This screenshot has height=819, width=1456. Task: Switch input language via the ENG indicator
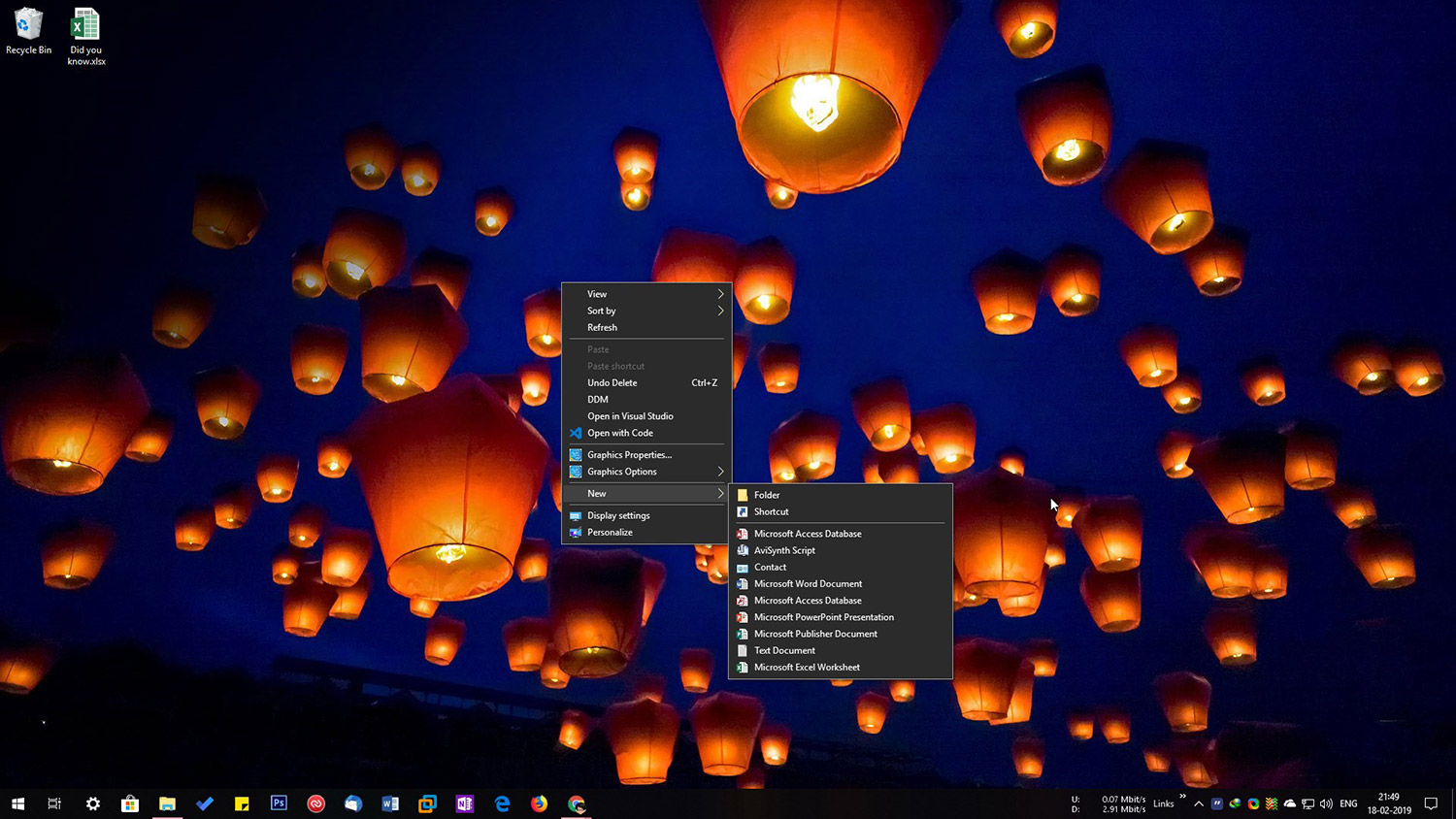click(x=1348, y=803)
